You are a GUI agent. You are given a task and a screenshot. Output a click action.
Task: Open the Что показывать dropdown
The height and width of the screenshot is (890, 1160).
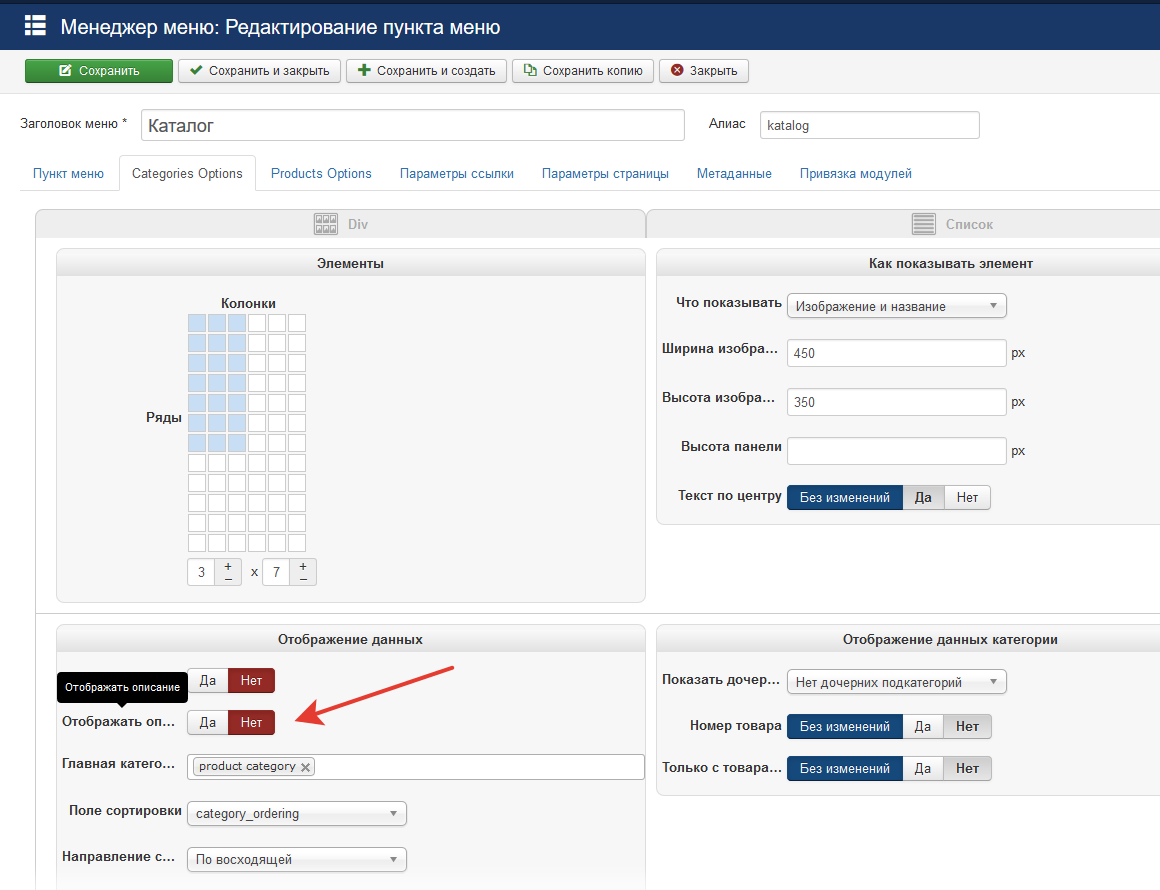(x=896, y=306)
